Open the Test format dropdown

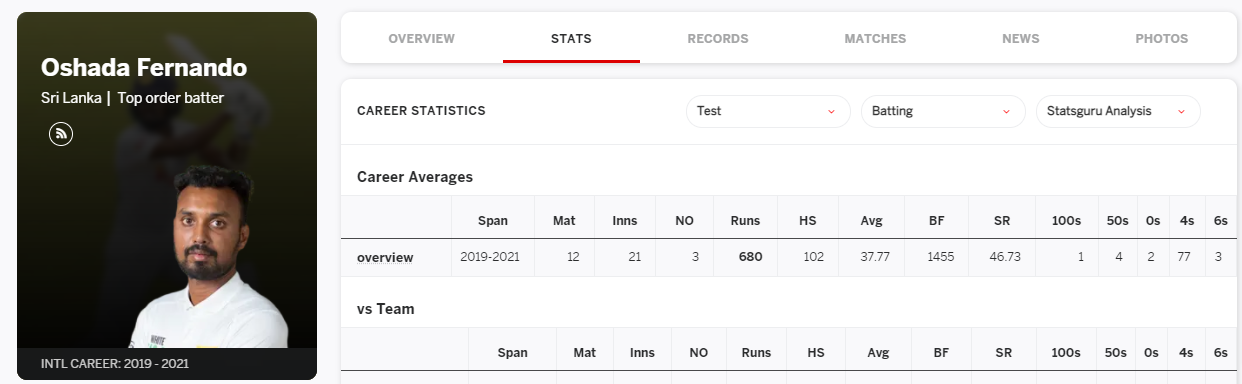(768, 111)
